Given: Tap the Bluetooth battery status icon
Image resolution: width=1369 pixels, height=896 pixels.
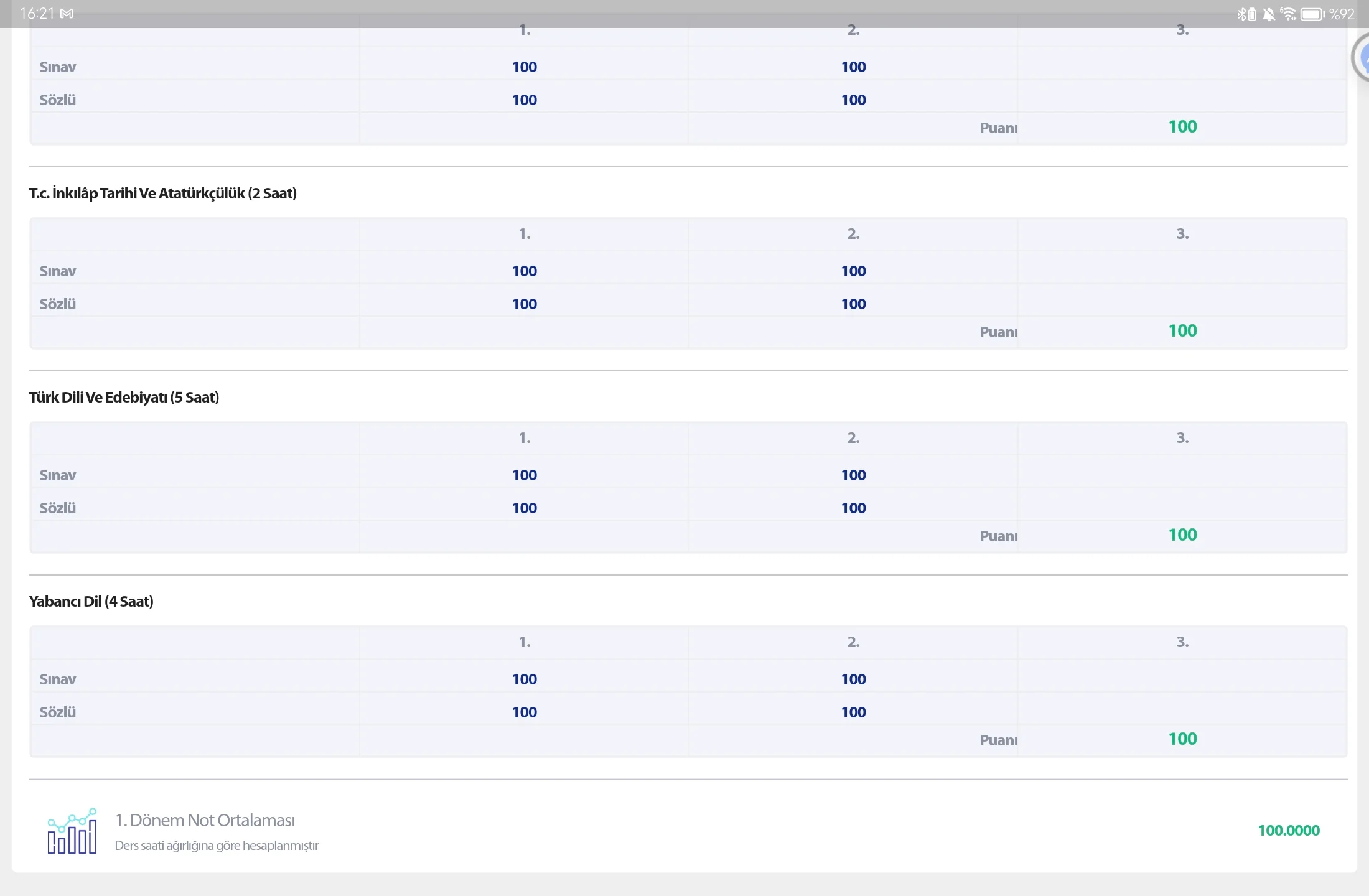Looking at the screenshot, I should [x=1246, y=14].
